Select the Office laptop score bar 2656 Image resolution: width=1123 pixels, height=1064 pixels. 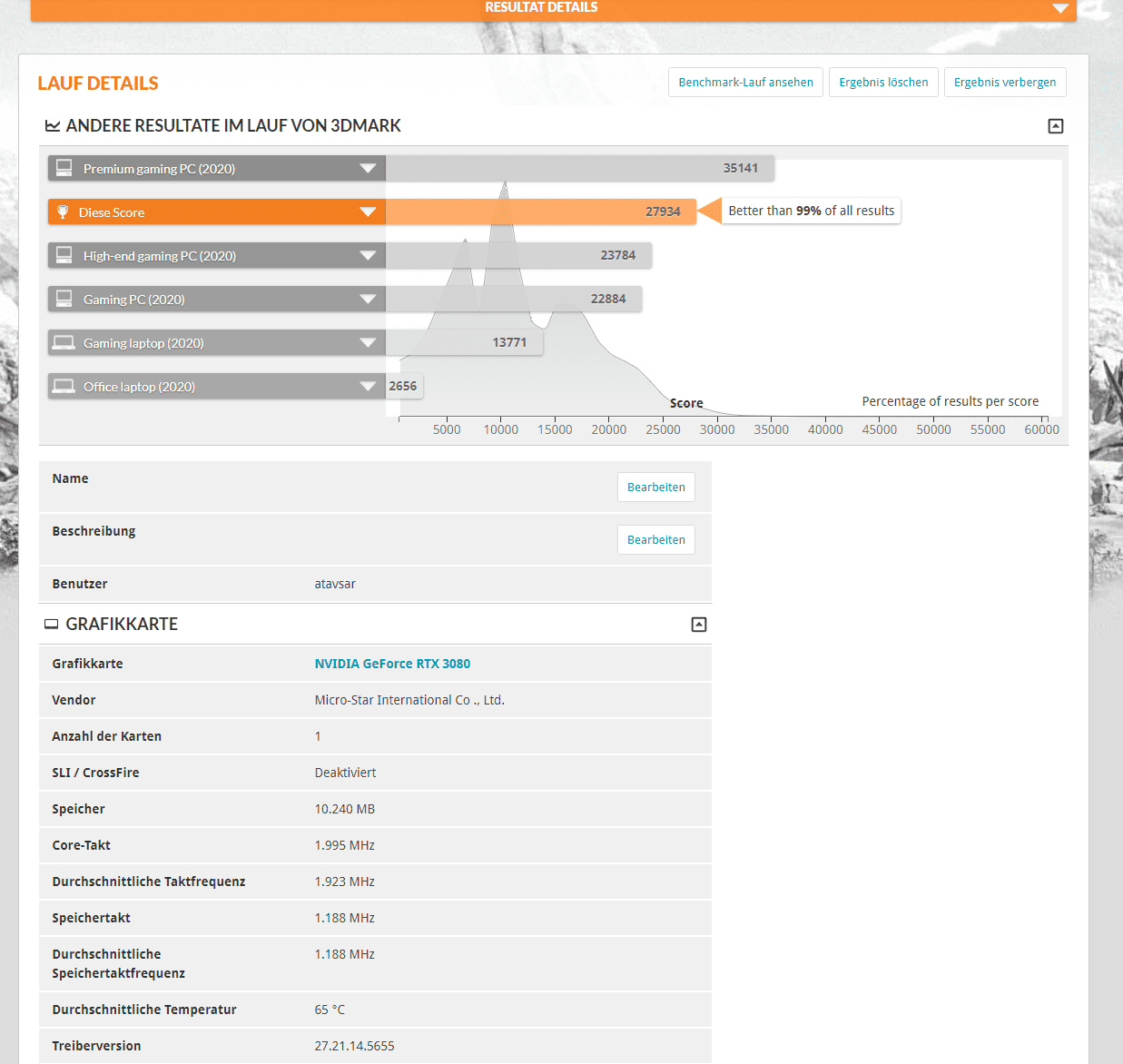404,387
